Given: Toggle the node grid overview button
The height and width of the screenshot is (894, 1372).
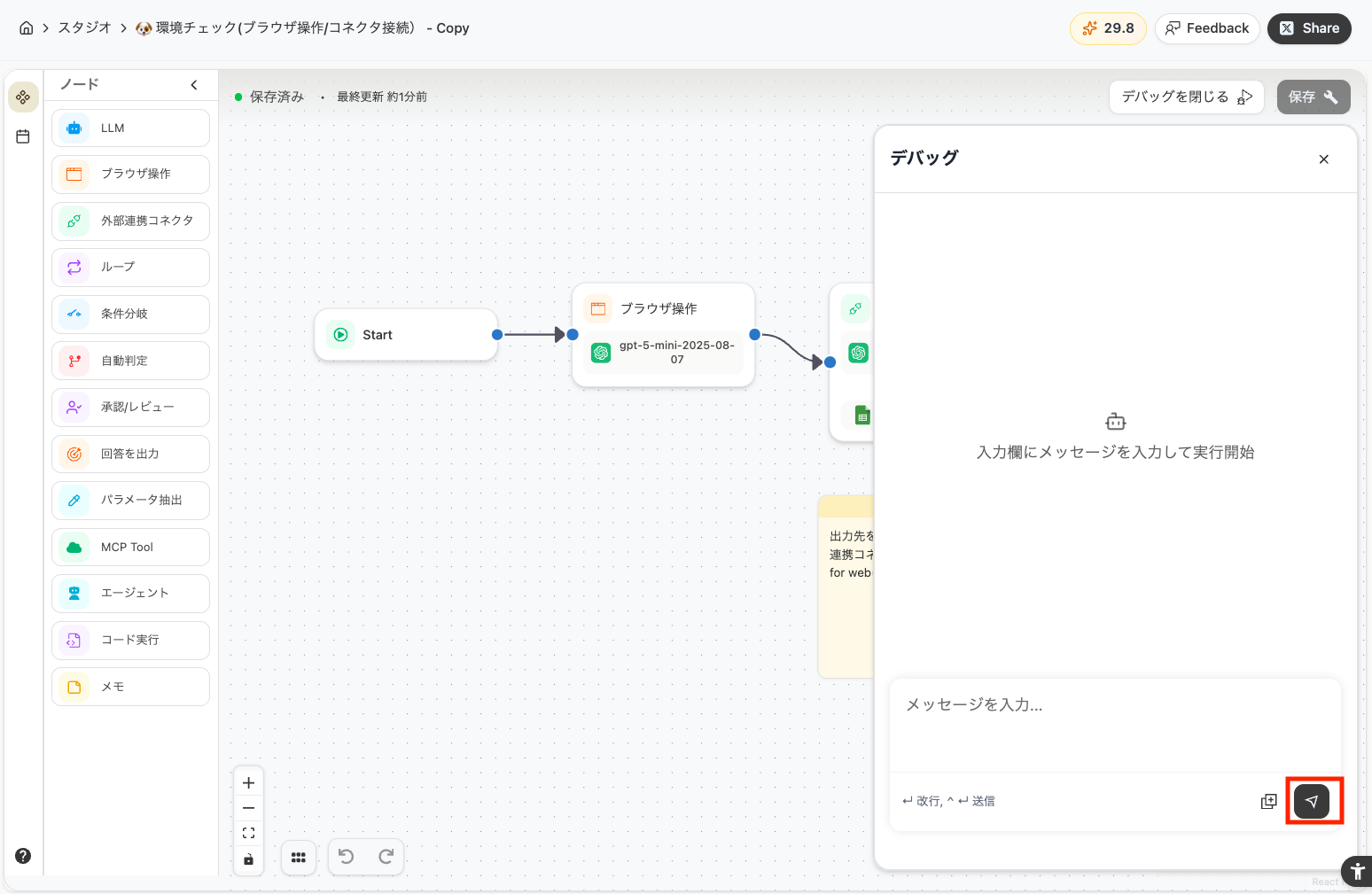Looking at the screenshot, I should pos(299,857).
